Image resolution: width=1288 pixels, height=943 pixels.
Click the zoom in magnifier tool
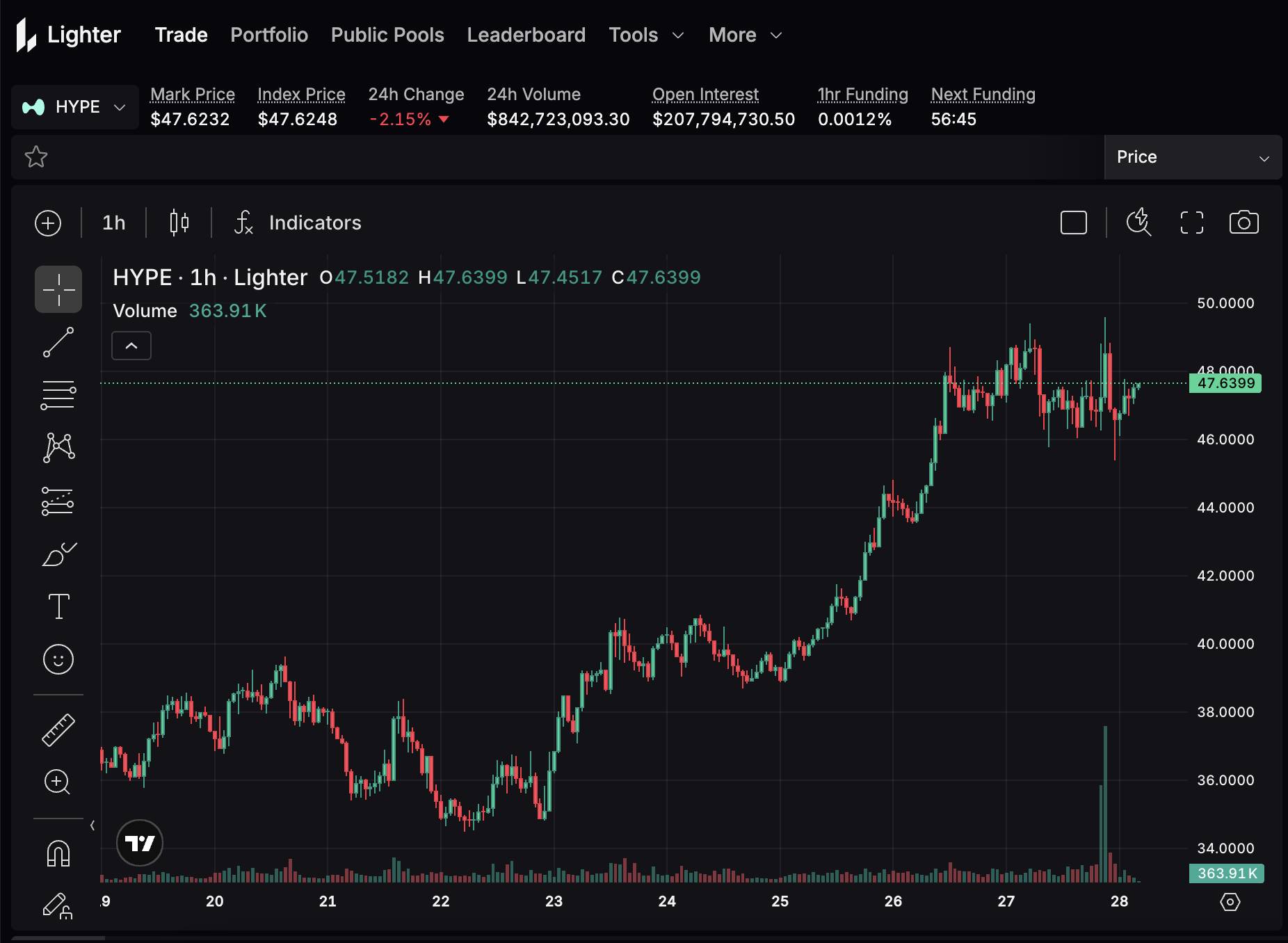pyautogui.click(x=58, y=782)
